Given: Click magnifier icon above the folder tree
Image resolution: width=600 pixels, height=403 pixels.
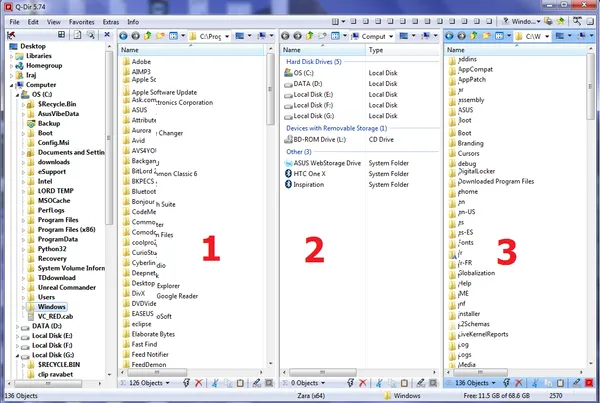Looking at the screenshot, I should pos(91,35).
